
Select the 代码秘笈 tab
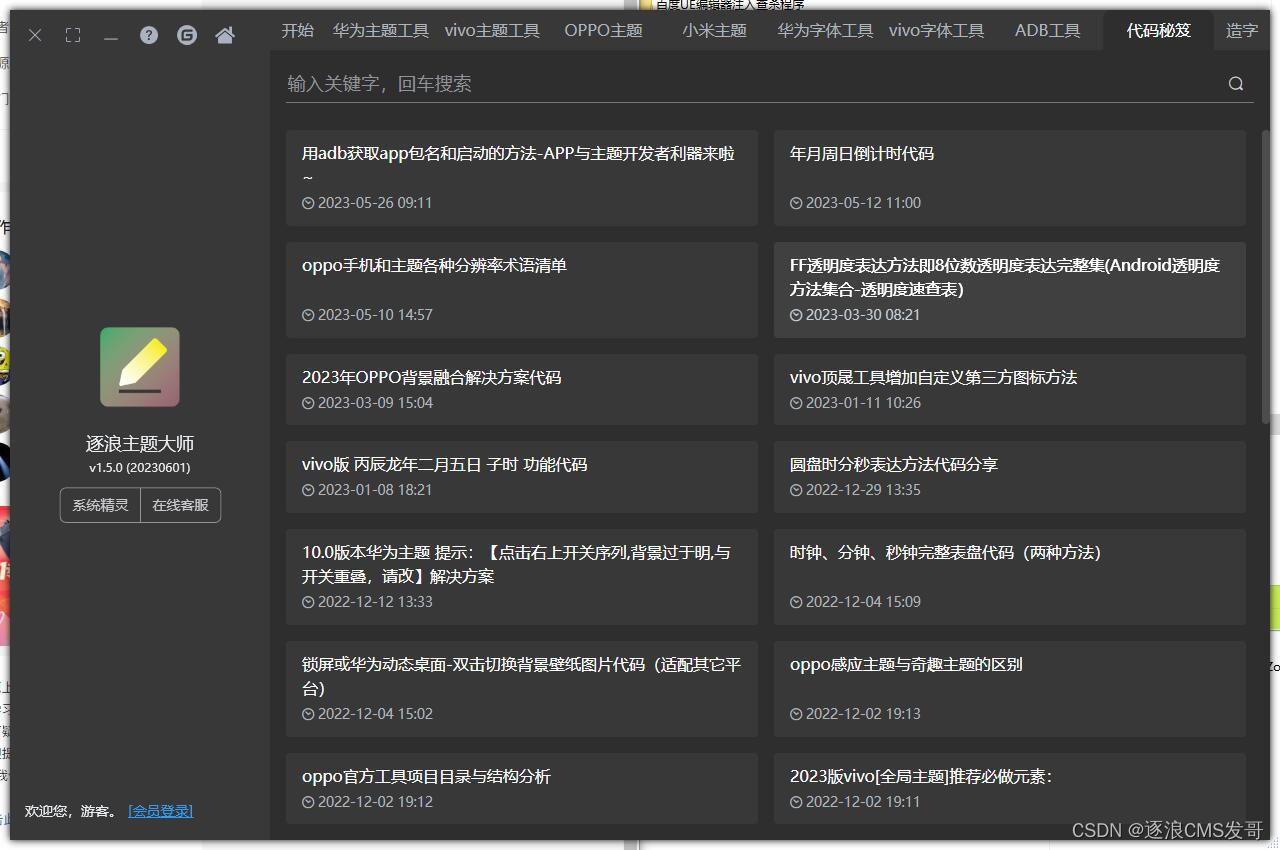point(1159,31)
